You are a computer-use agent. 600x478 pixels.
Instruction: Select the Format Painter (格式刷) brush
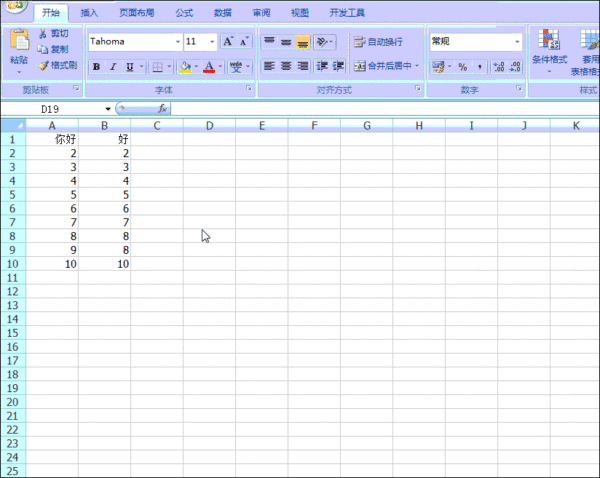click(43, 65)
